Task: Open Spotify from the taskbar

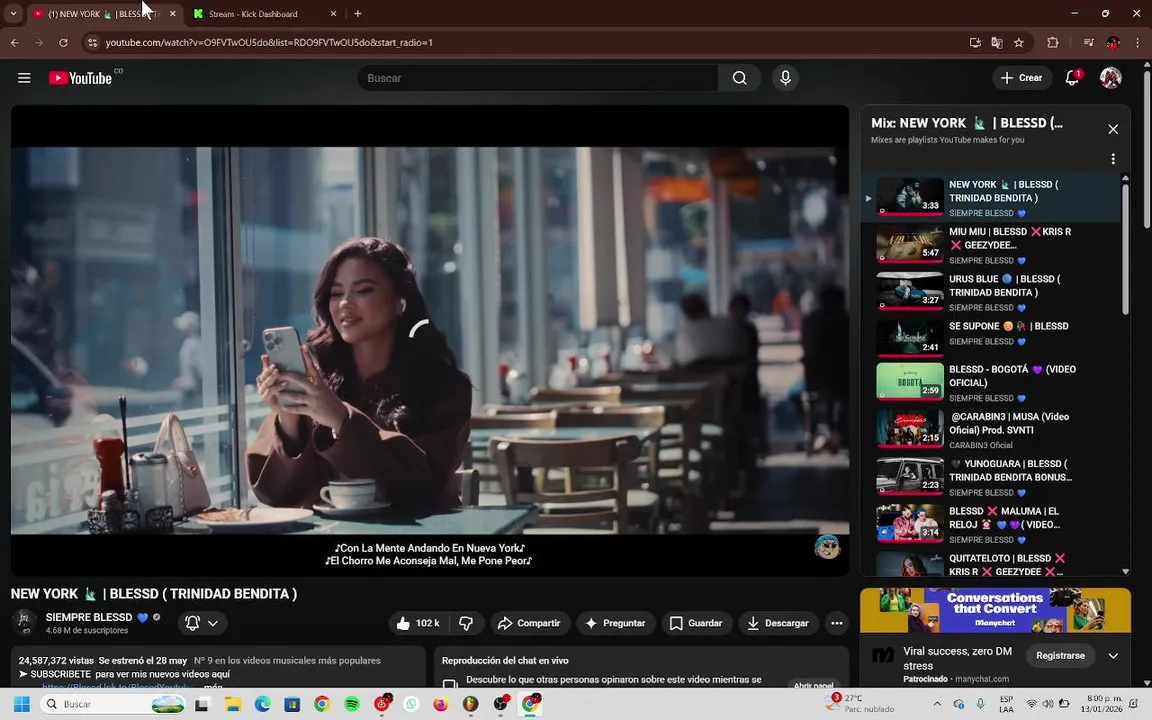Action: (352, 704)
